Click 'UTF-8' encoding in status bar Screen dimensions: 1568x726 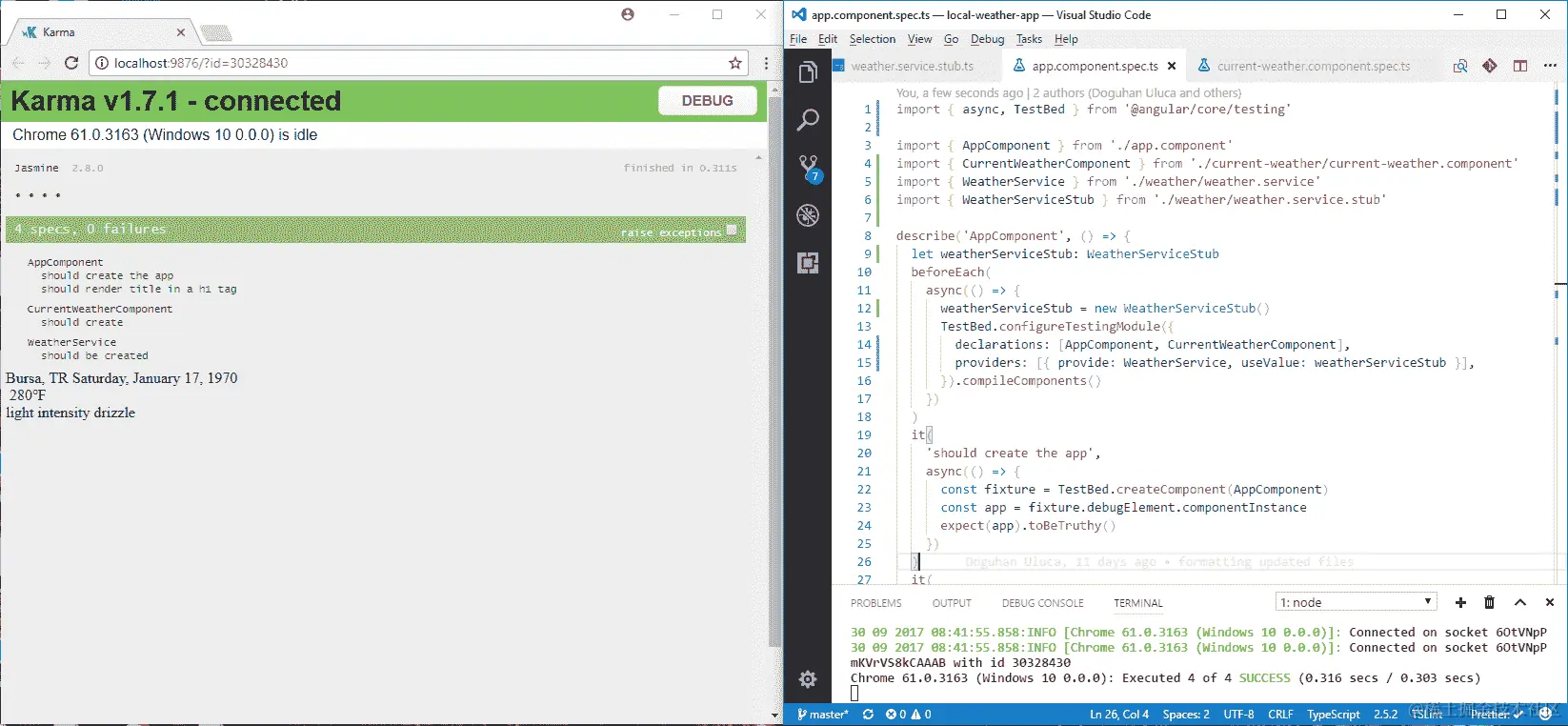[x=1238, y=714]
